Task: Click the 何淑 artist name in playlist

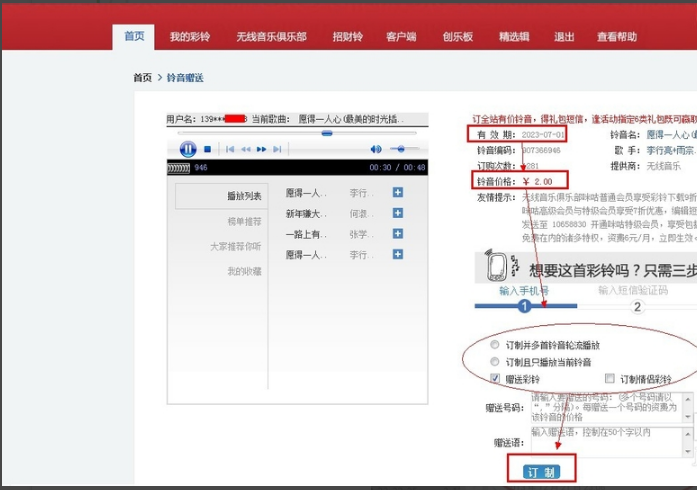Action: coord(361,213)
